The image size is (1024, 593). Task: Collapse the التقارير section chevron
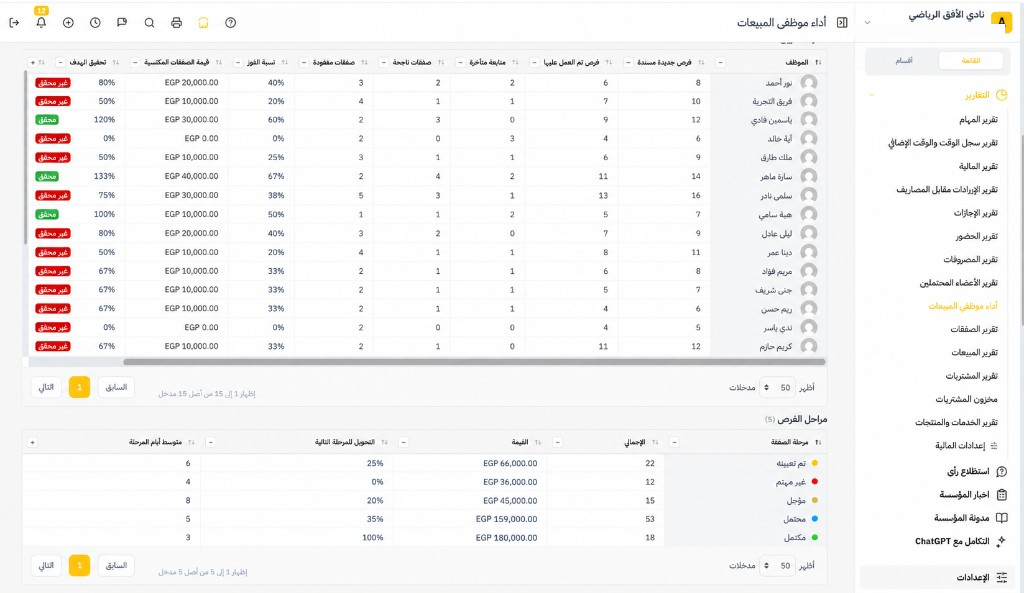click(x=871, y=95)
